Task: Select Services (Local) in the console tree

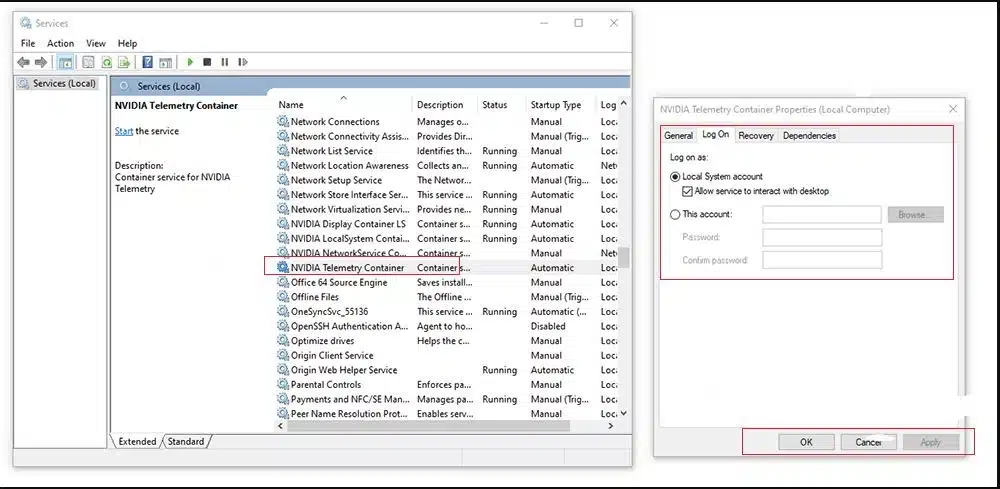Action: click(57, 84)
